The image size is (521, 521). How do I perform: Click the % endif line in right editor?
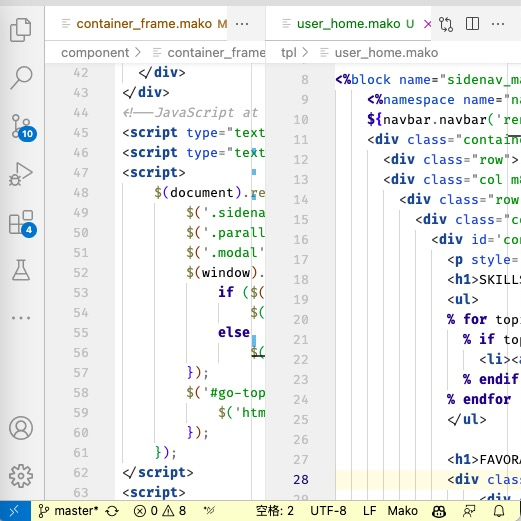point(491,379)
